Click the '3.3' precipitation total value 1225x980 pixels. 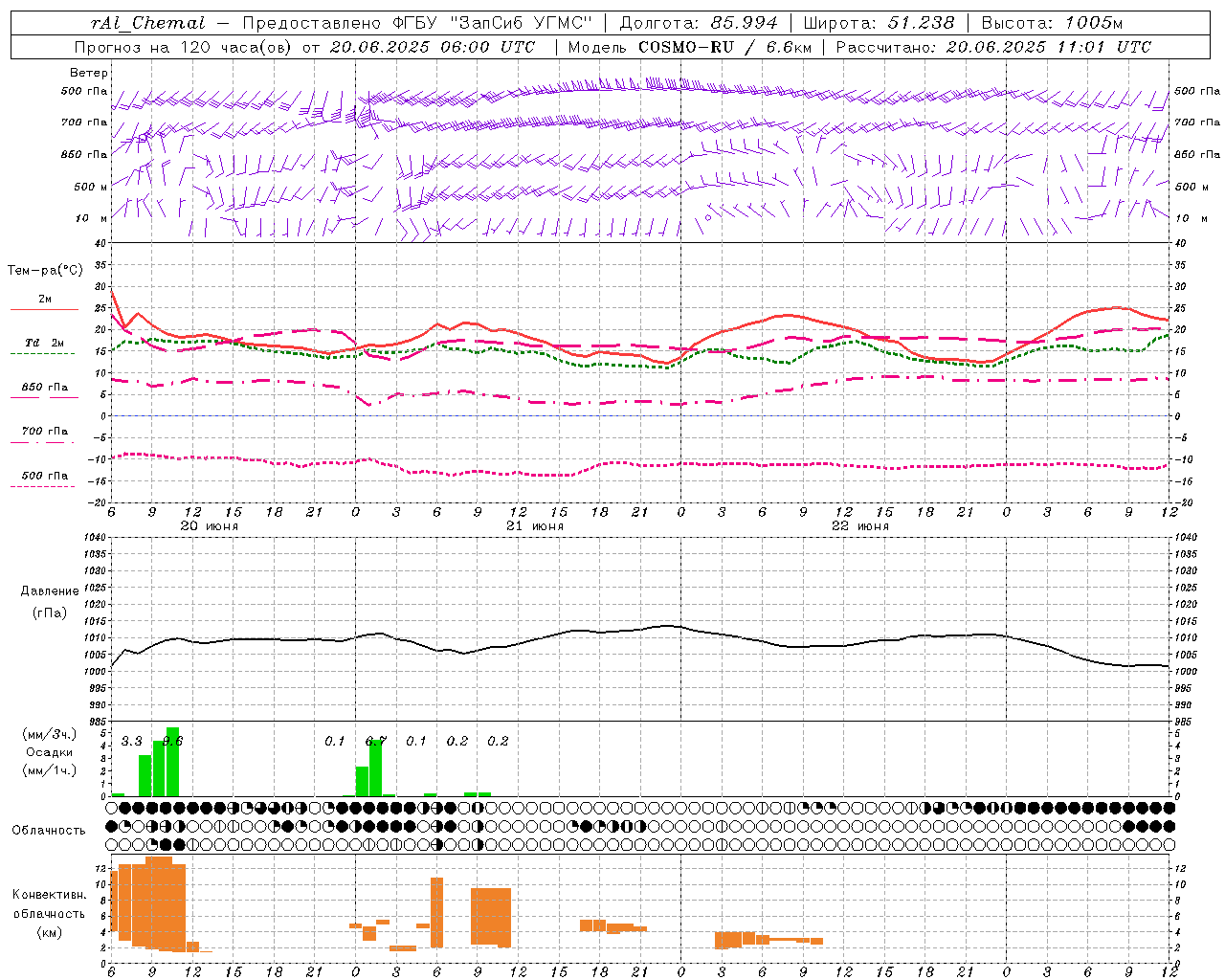132,742
